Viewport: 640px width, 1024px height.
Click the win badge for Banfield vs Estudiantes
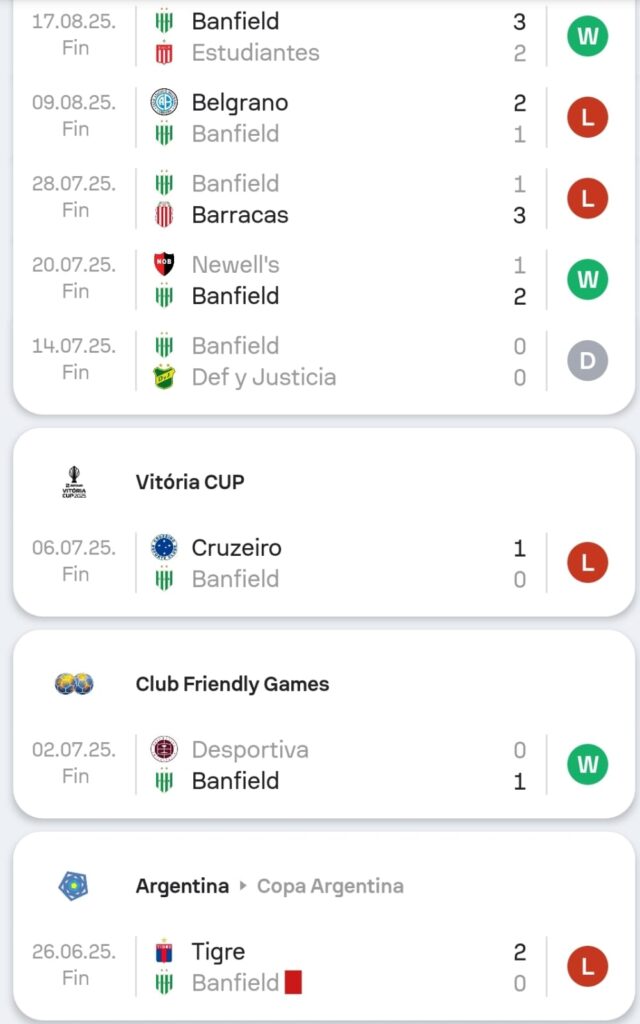pyautogui.click(x=587, y=37)
